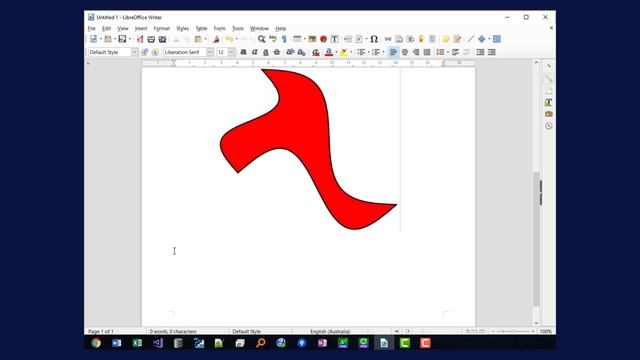Open the File menu

point(91,29)
